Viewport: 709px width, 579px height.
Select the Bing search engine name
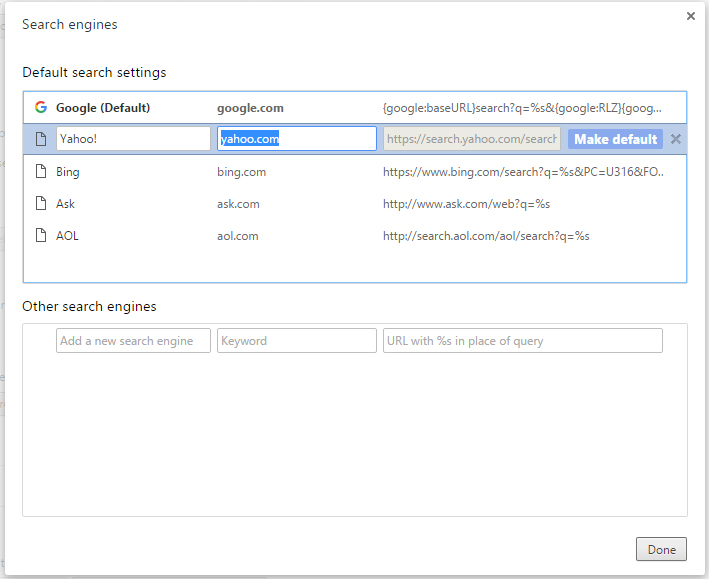[68, 172]
